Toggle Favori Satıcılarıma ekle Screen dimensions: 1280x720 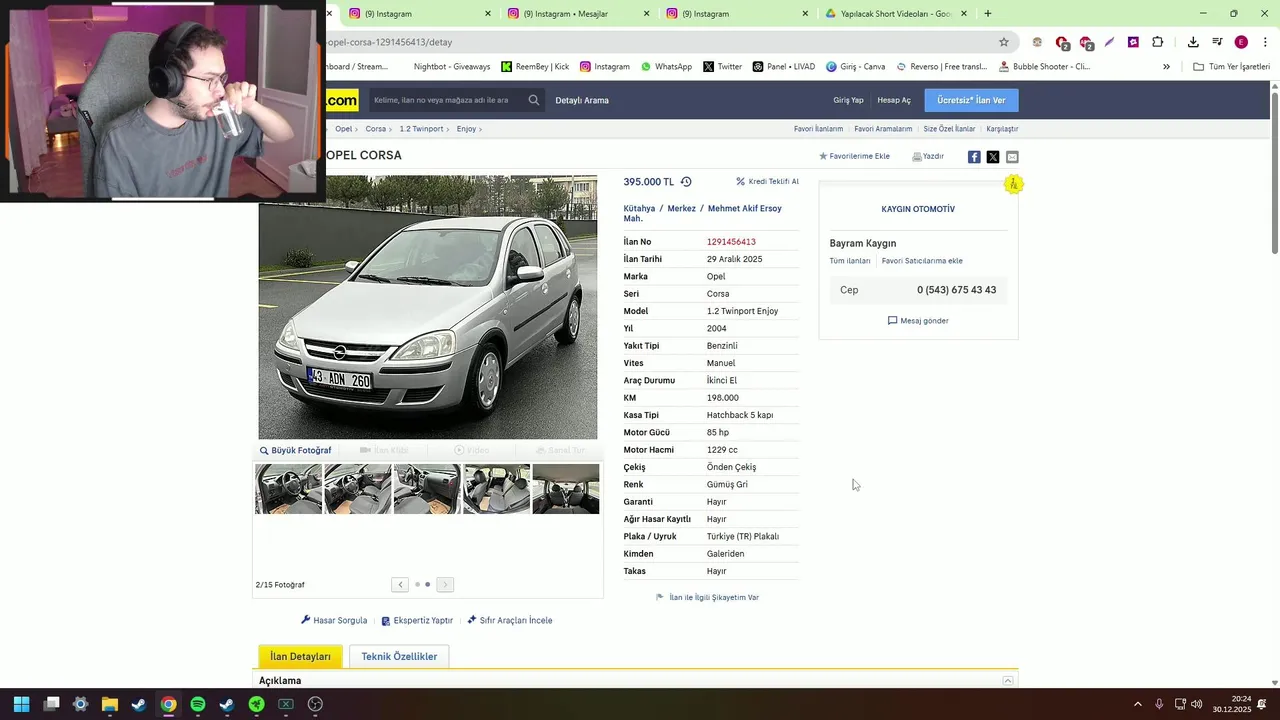[922, 261]
